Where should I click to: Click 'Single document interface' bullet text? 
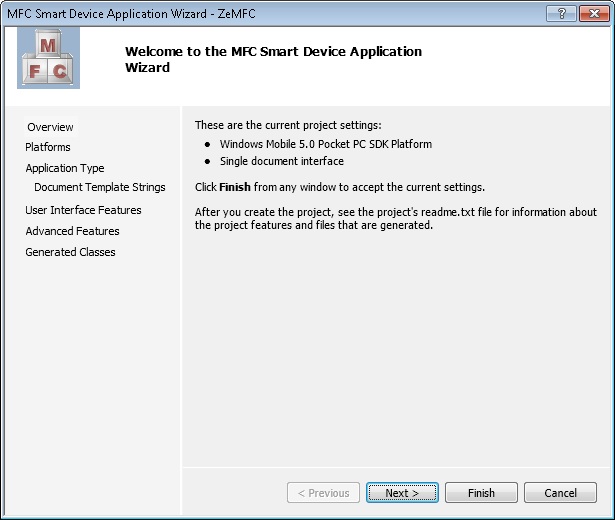(282, 161)
